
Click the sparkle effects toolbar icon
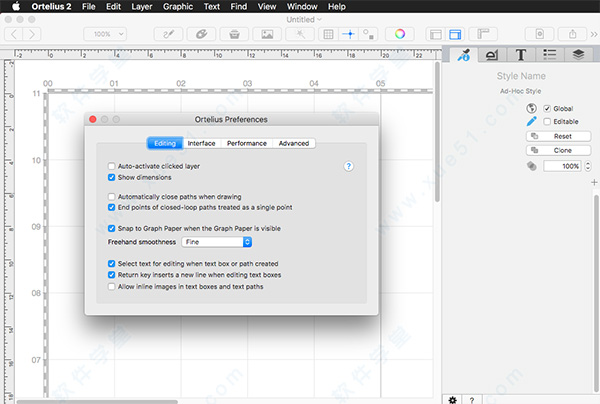pyautogui.click(x=300, y=34)
